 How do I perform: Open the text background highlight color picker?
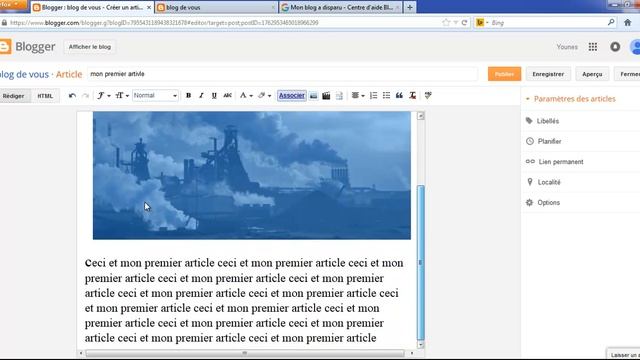coord(264,96)
